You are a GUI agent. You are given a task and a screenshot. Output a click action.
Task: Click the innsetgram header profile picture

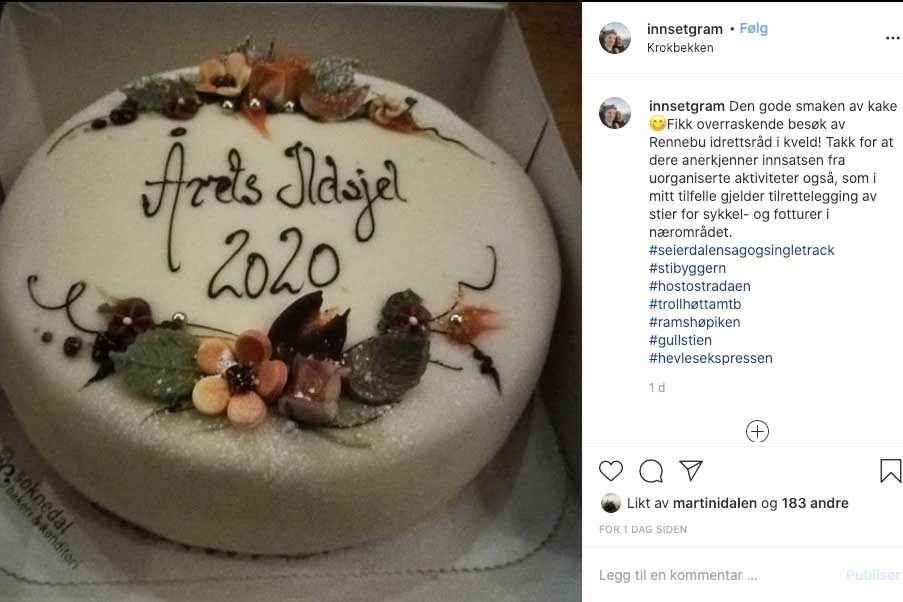pos(615,38)
